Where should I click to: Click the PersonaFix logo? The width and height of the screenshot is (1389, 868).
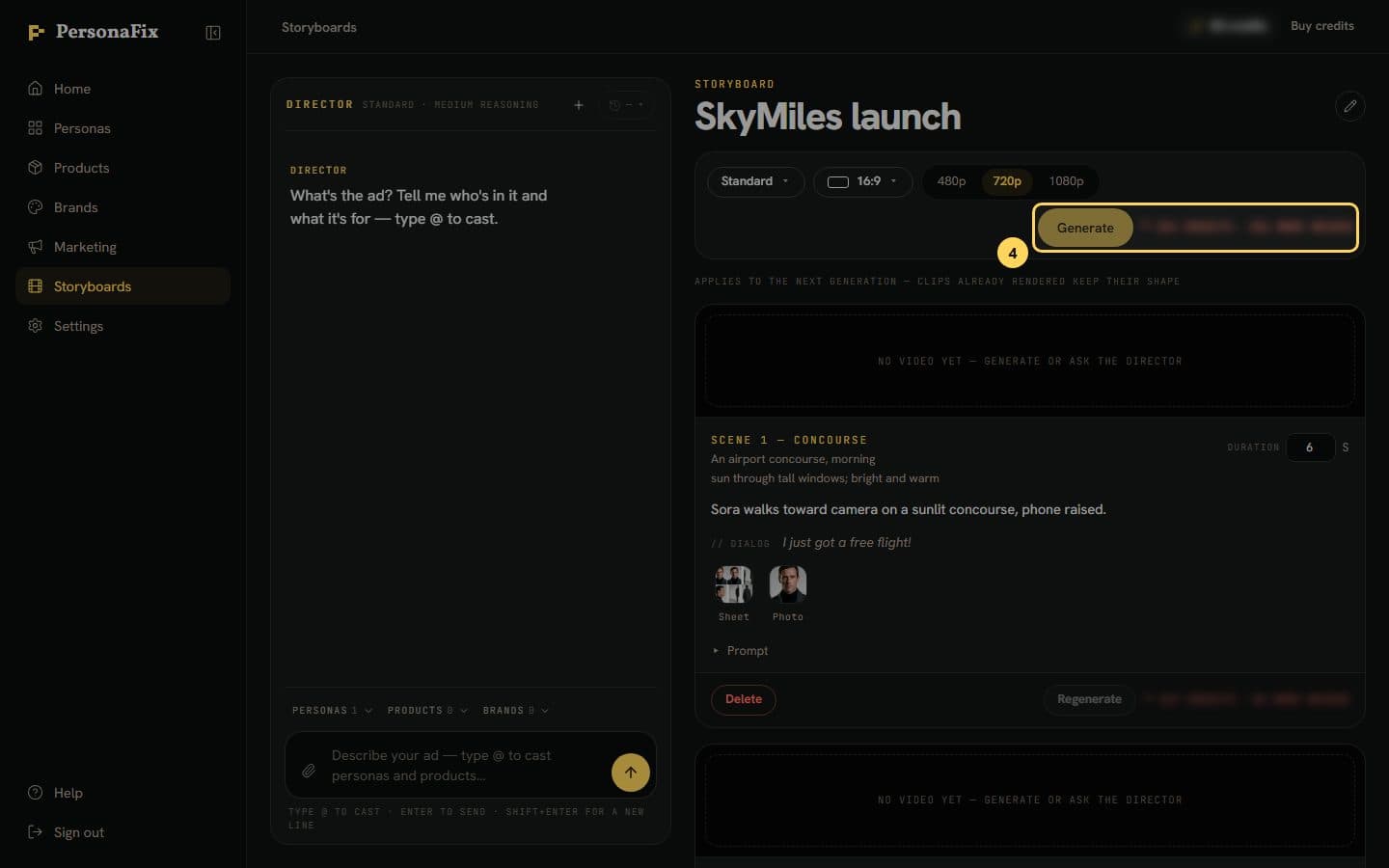click(x=93, y=32)
